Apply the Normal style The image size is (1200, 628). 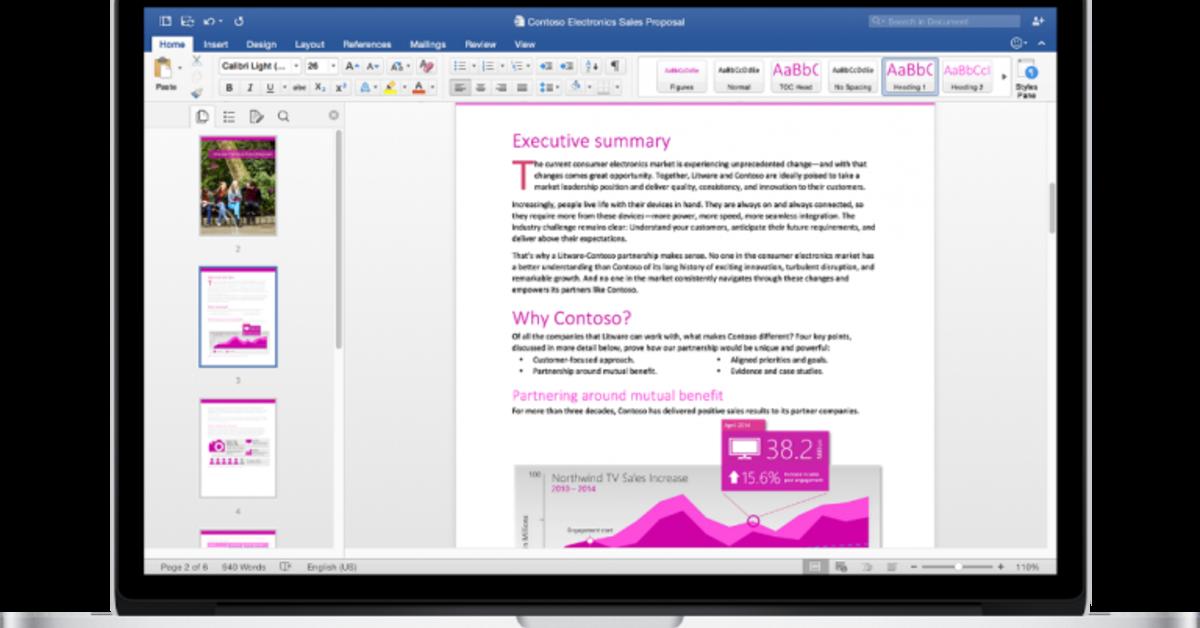click(738, 76)
